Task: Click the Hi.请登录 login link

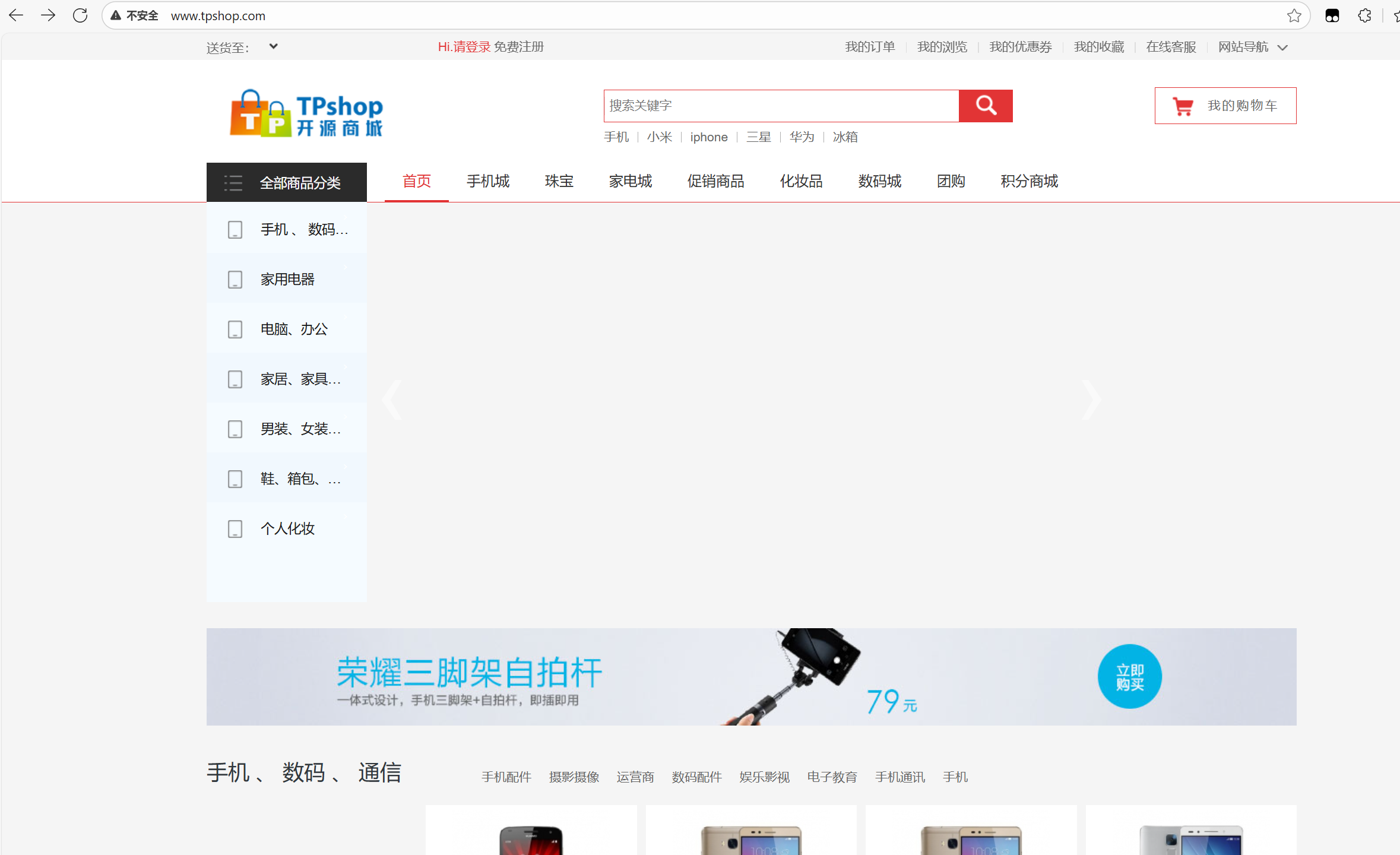Action: coord(464,46)
